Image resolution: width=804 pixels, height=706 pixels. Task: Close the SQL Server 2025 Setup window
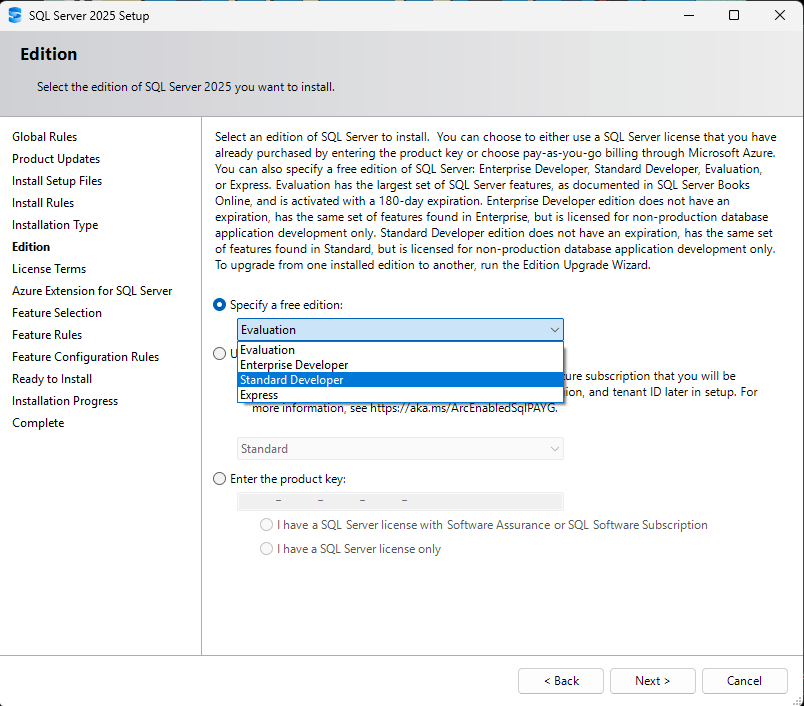point(780,16)
